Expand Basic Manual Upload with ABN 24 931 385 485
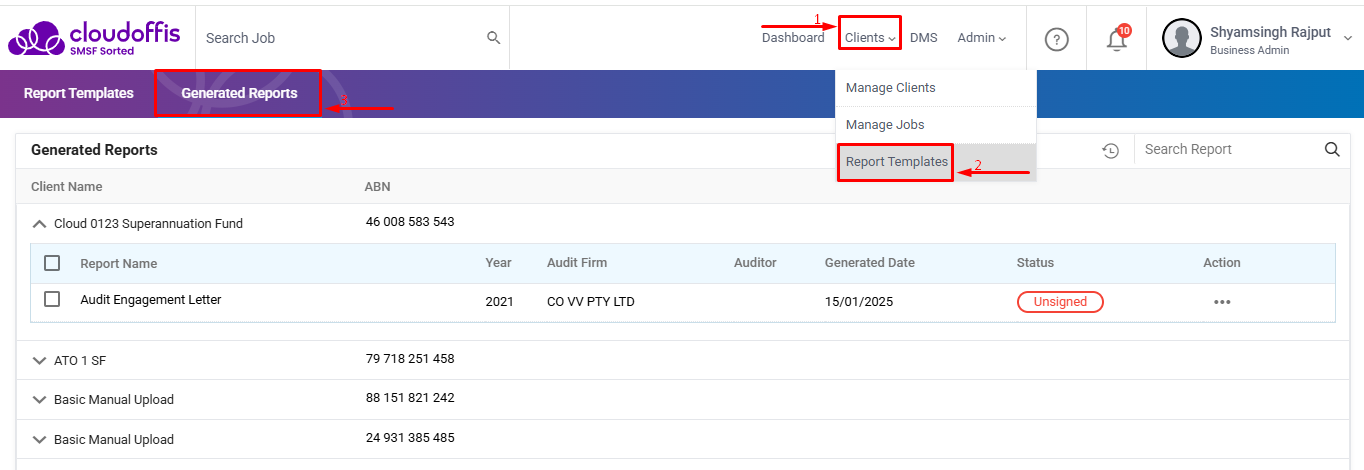This screenshot has width=1364, height=470. point(40,440)
